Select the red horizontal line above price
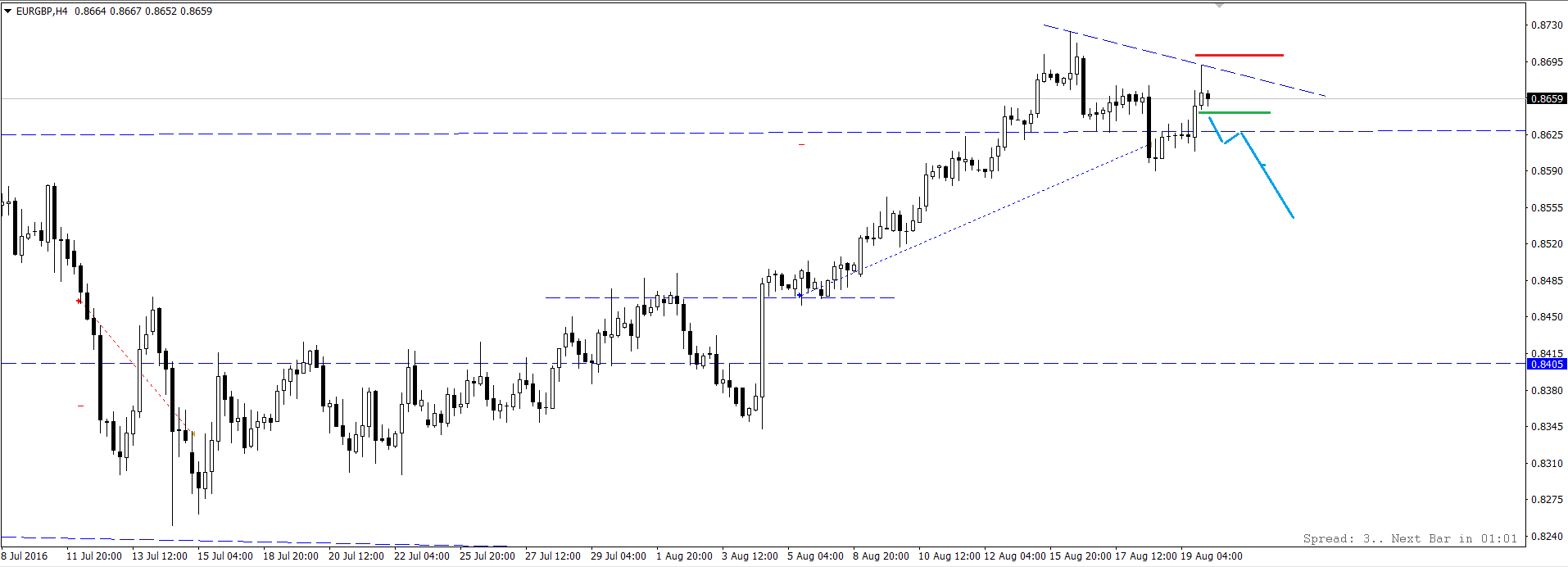Image resolution: width=1568 pixels, height=567 pixels. coord(1239,55)
